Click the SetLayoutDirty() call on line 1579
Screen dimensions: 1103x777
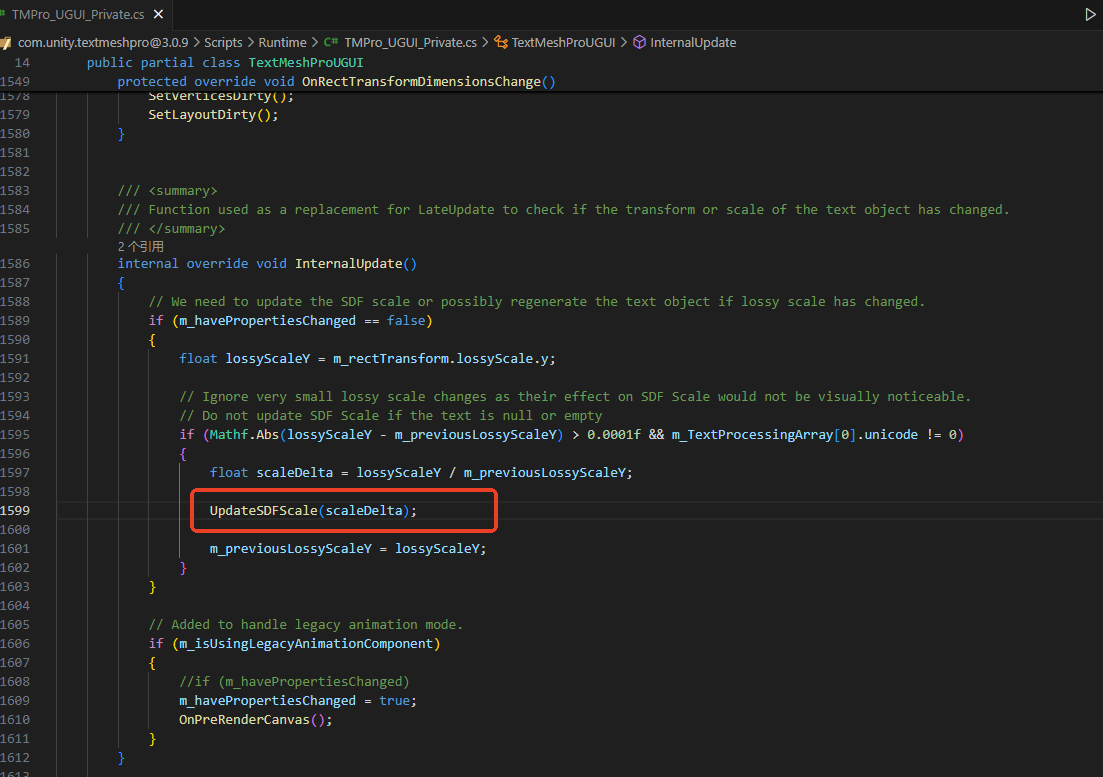pos(212,115)
